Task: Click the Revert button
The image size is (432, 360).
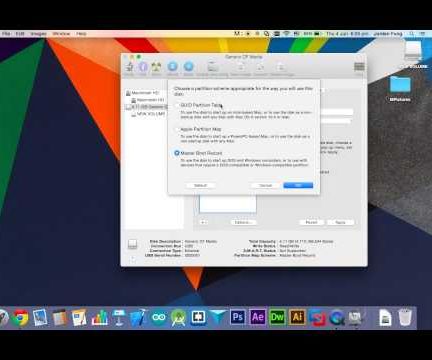Action: click(311, 222)
